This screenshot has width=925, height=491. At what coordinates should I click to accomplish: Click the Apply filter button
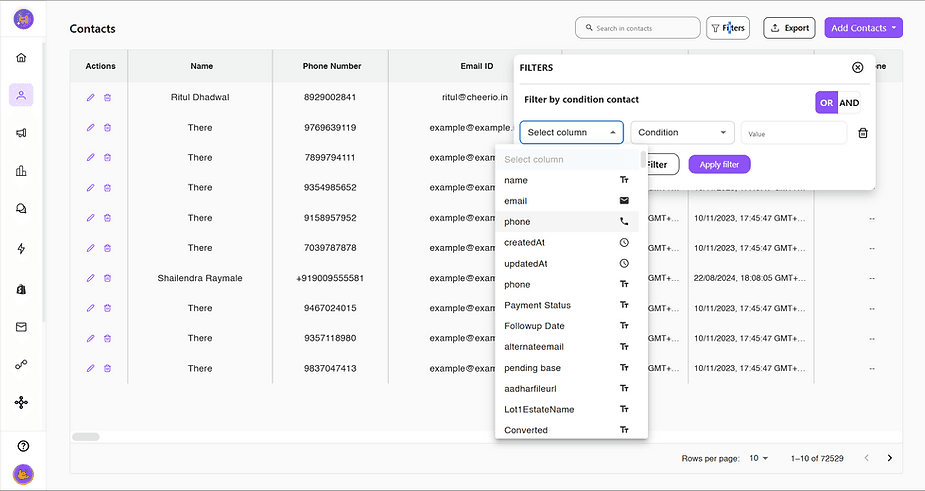point(719,164)
